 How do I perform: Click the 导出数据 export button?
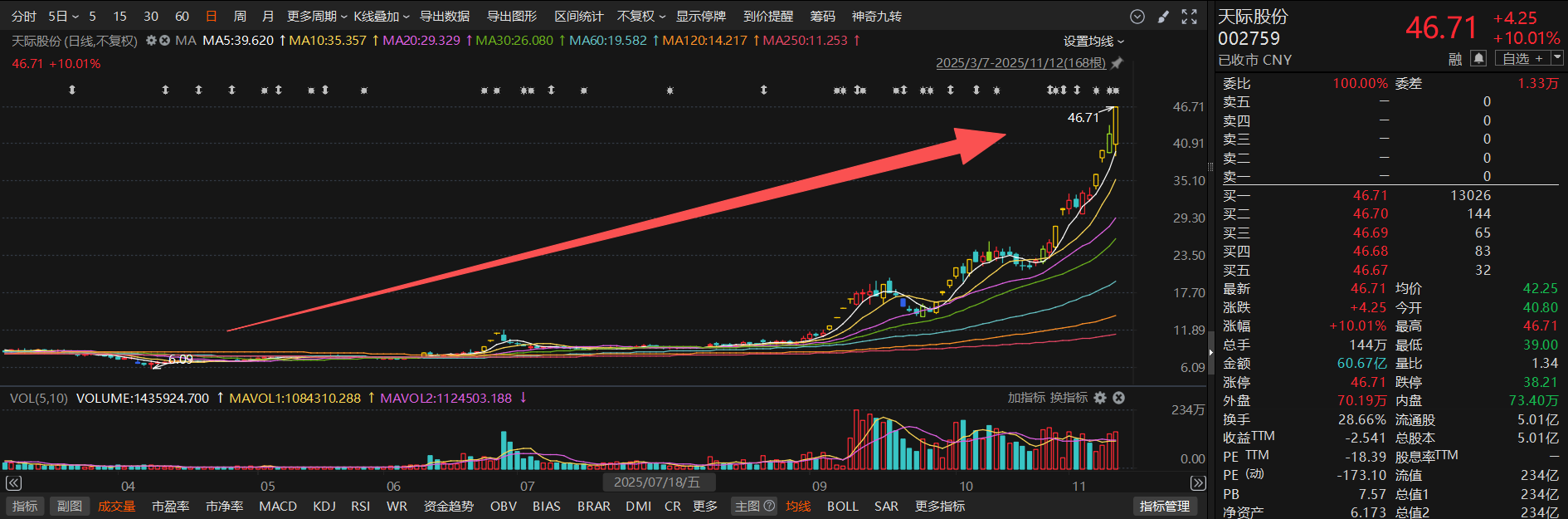[445, 16]
